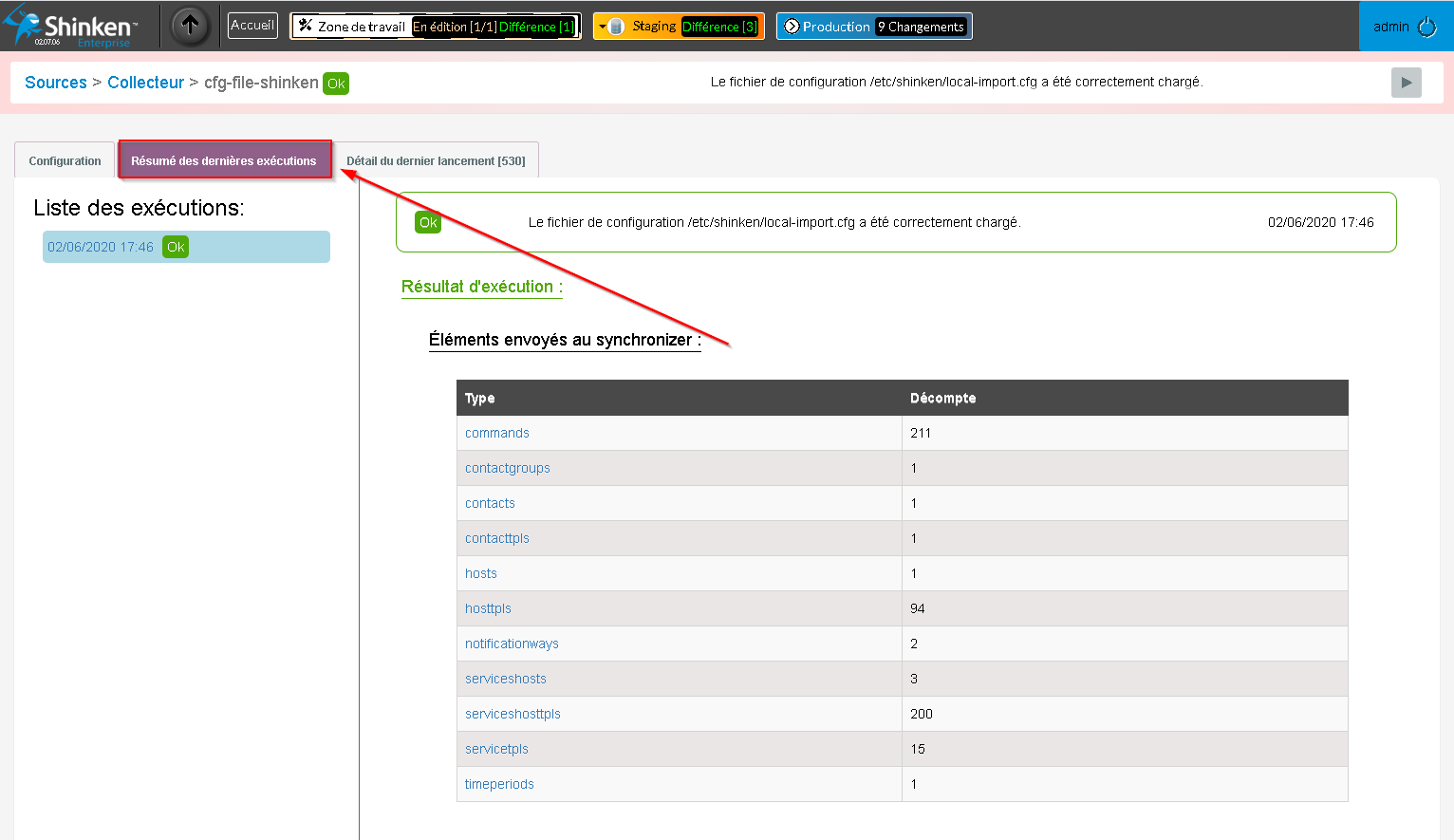Click the Staging database icon
The height and width of the screenshot is (840, 1454).
click(x=615, y=27)
